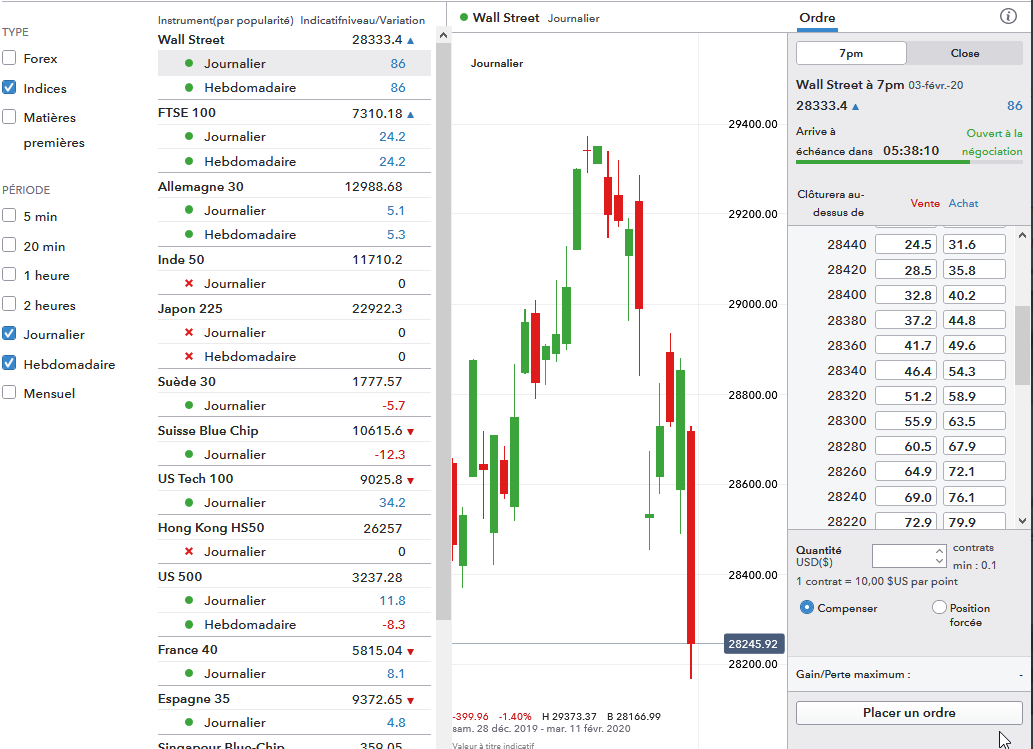Click Achat price 31.6 for strike 28440
This screenshot has height=749, width=1033.
point(974,244)
